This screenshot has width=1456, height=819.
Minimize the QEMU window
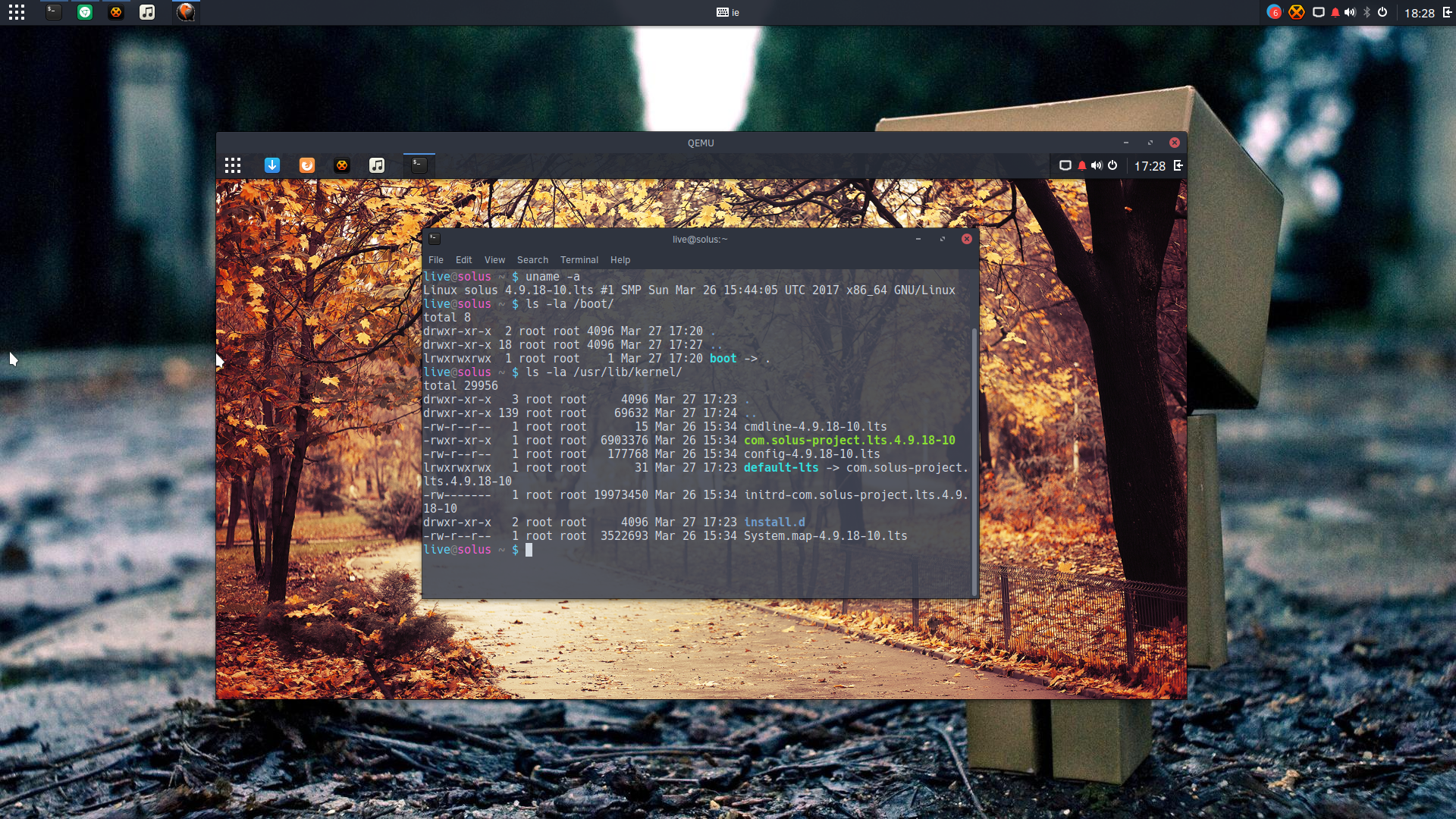(1126, 143)
